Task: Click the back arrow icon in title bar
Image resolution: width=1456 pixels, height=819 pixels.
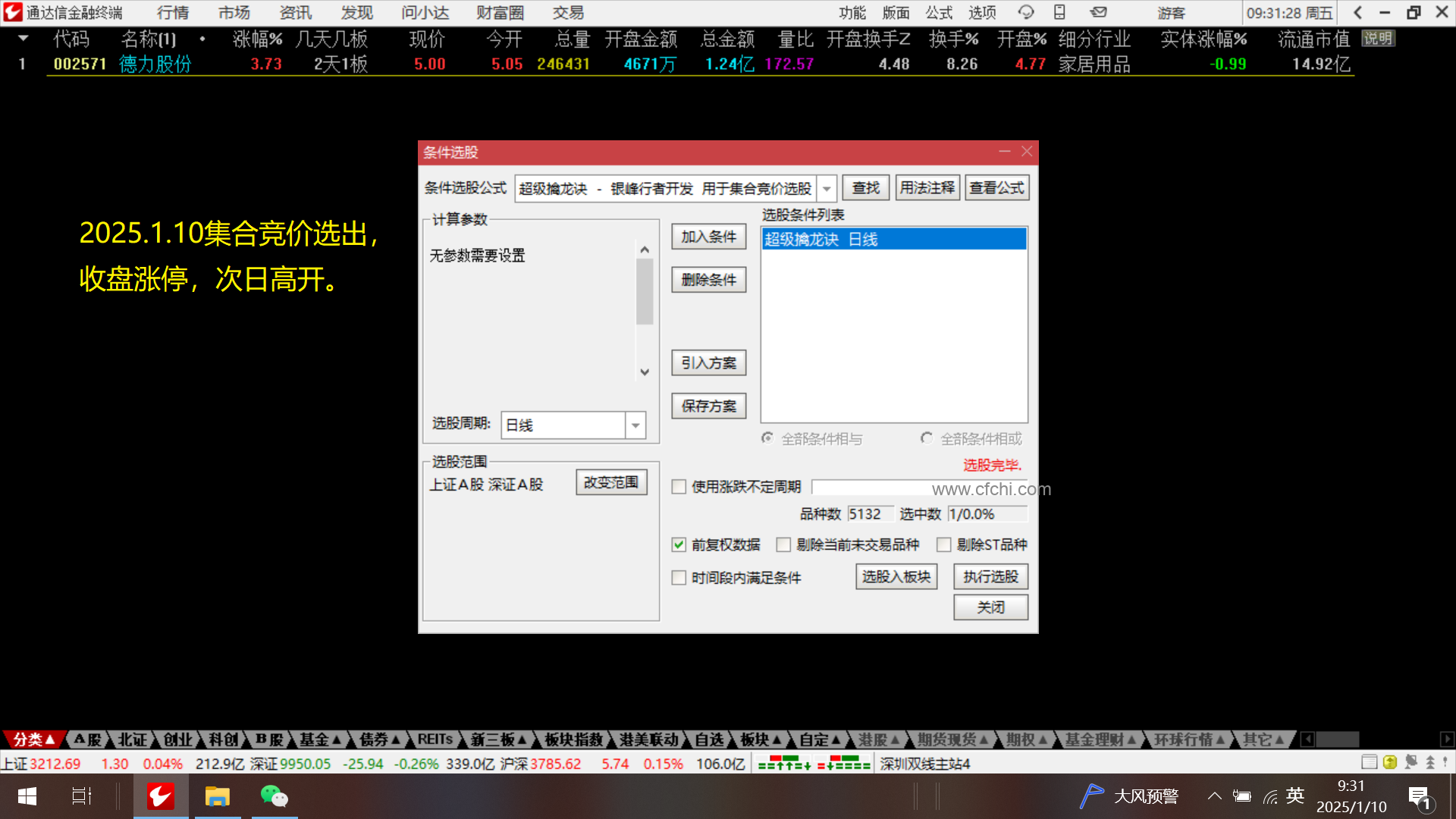Action: [1357, 12]
